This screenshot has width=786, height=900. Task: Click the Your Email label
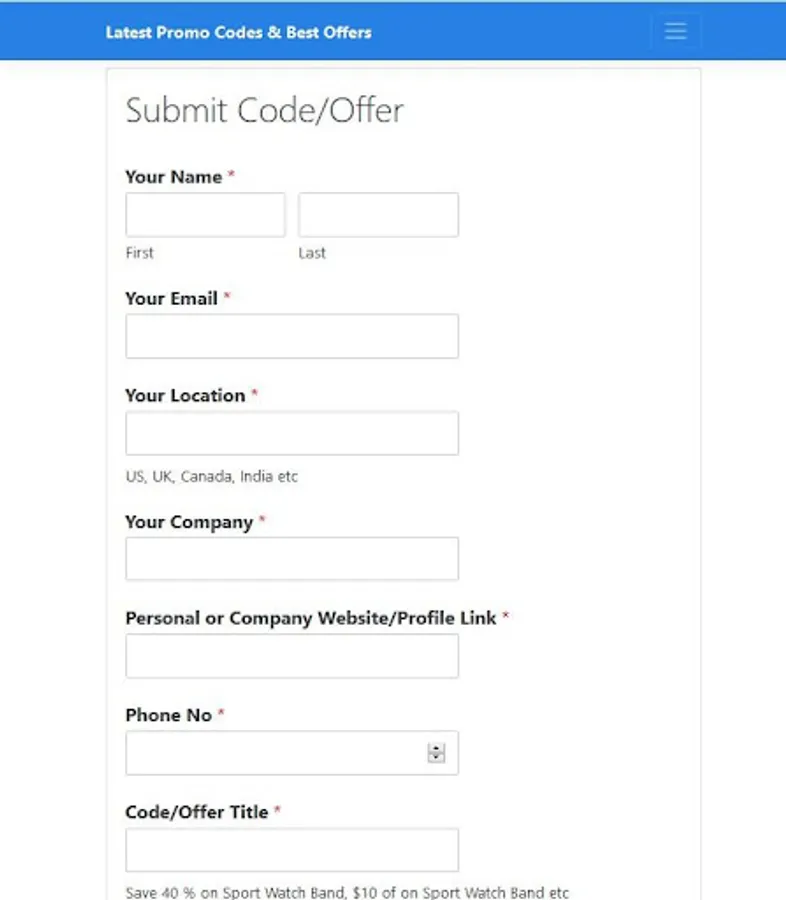[x=171, y=298]
